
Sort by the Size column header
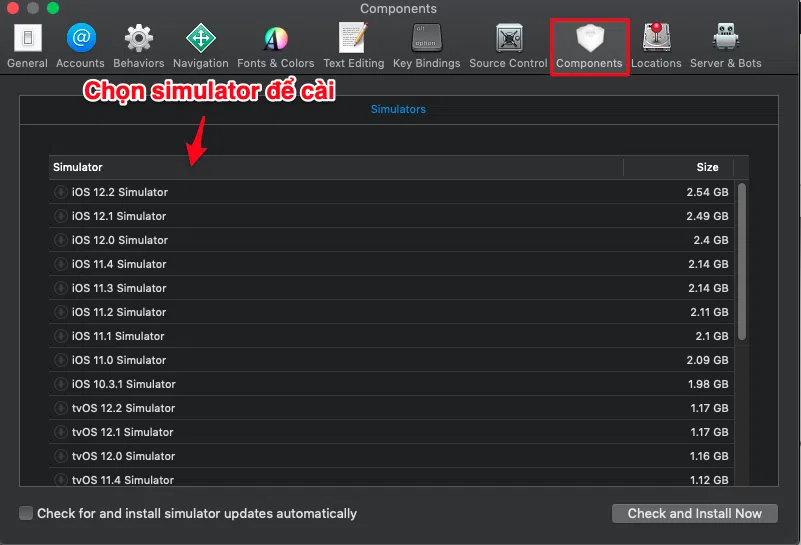[678, 167]
